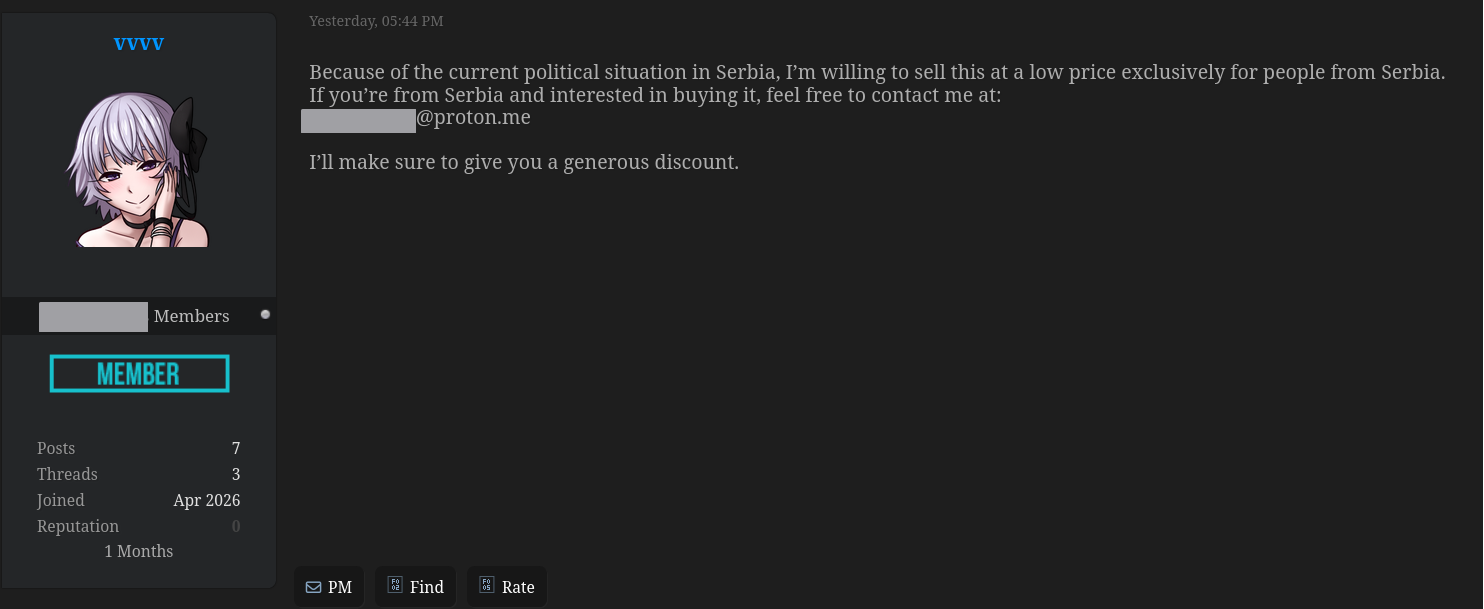The height and width of the screenshot is (609, 1484).
Task: Click the teal MEMBER rank badge
Action: pos(139,374)
